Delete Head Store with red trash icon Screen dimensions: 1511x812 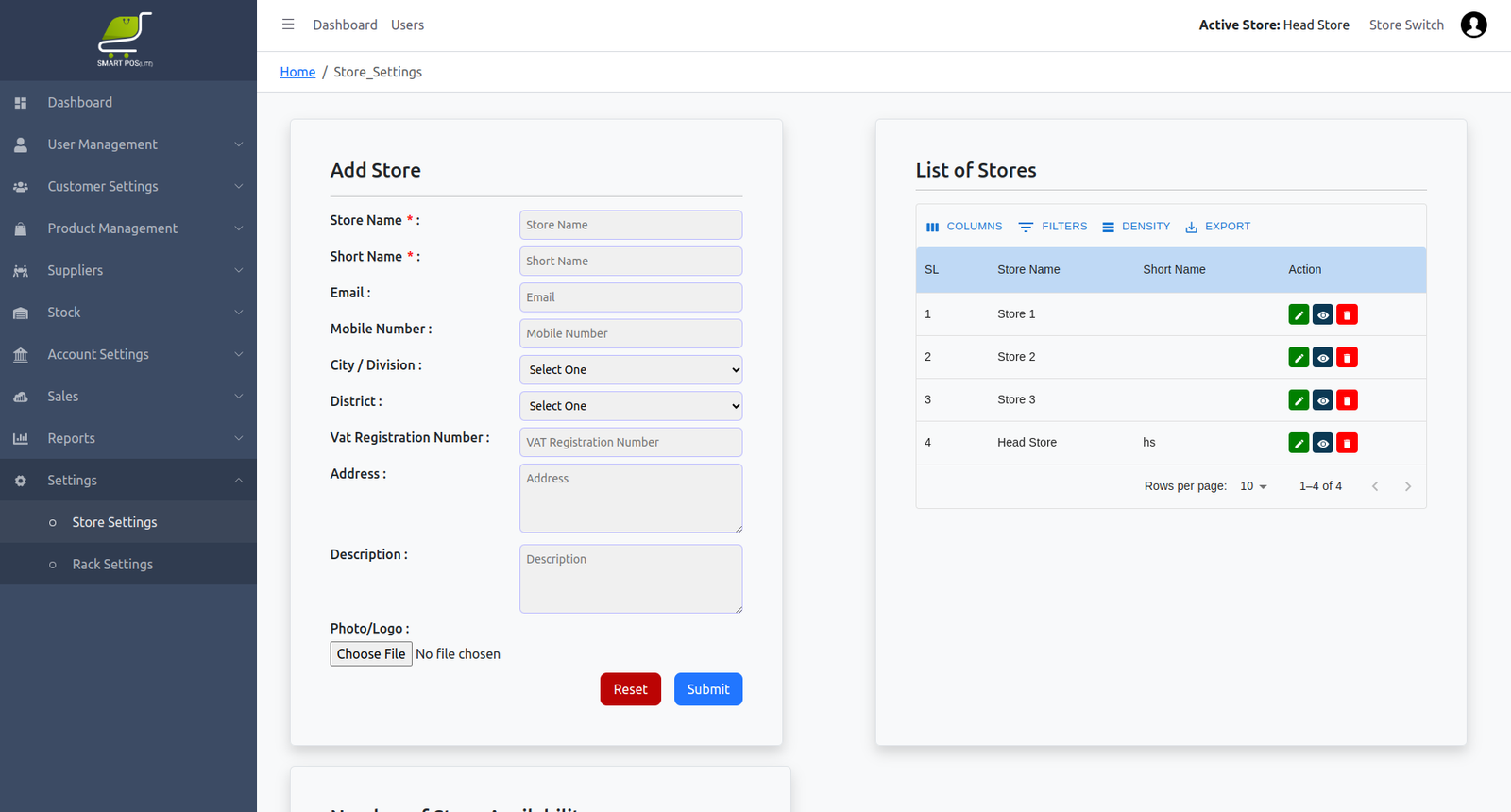[x=1348, y=443]
